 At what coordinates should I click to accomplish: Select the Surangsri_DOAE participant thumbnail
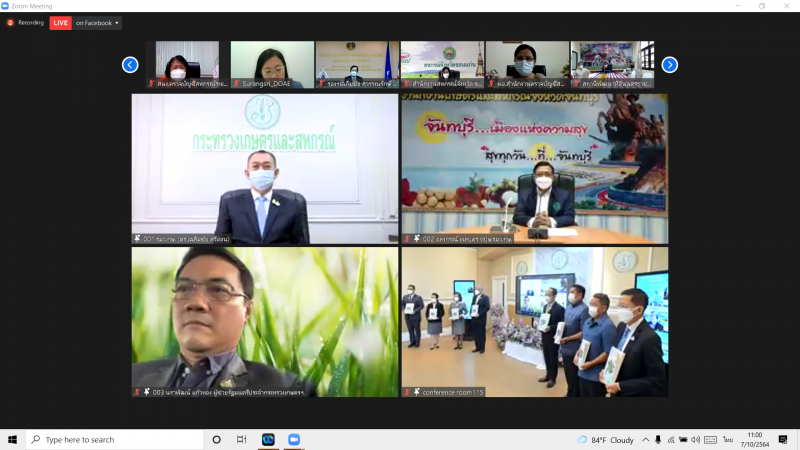[x=272, y=64]
